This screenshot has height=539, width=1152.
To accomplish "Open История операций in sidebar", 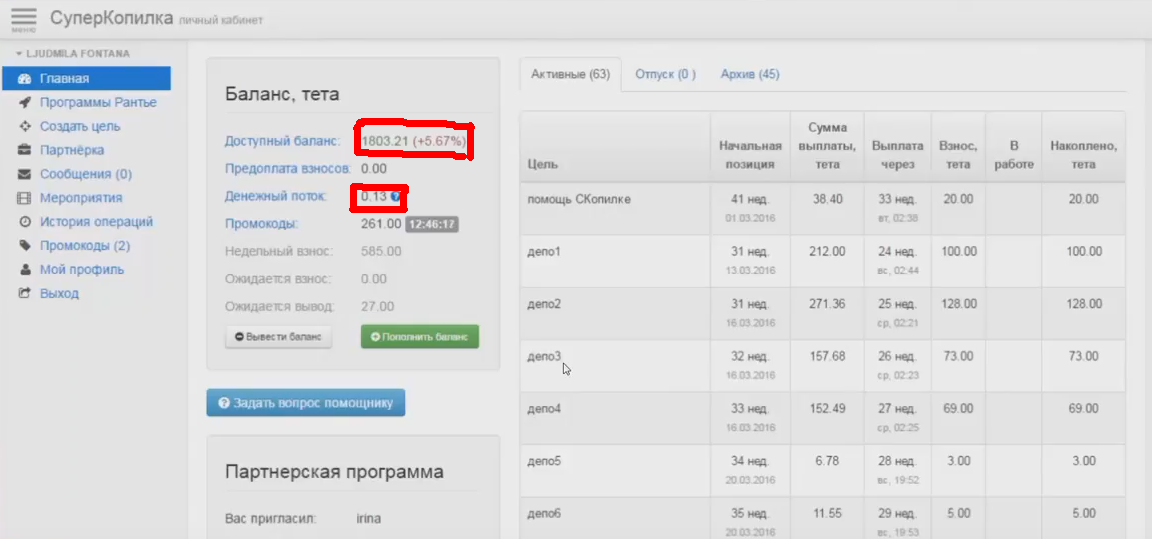I will pos(96,222).
